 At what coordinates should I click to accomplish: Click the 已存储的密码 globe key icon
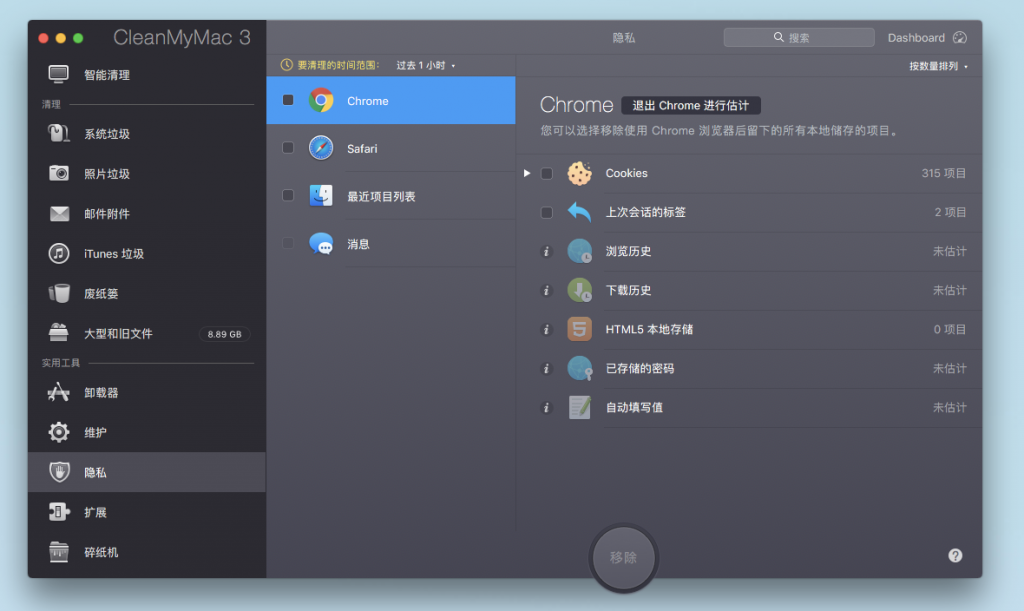click(579, 368)
